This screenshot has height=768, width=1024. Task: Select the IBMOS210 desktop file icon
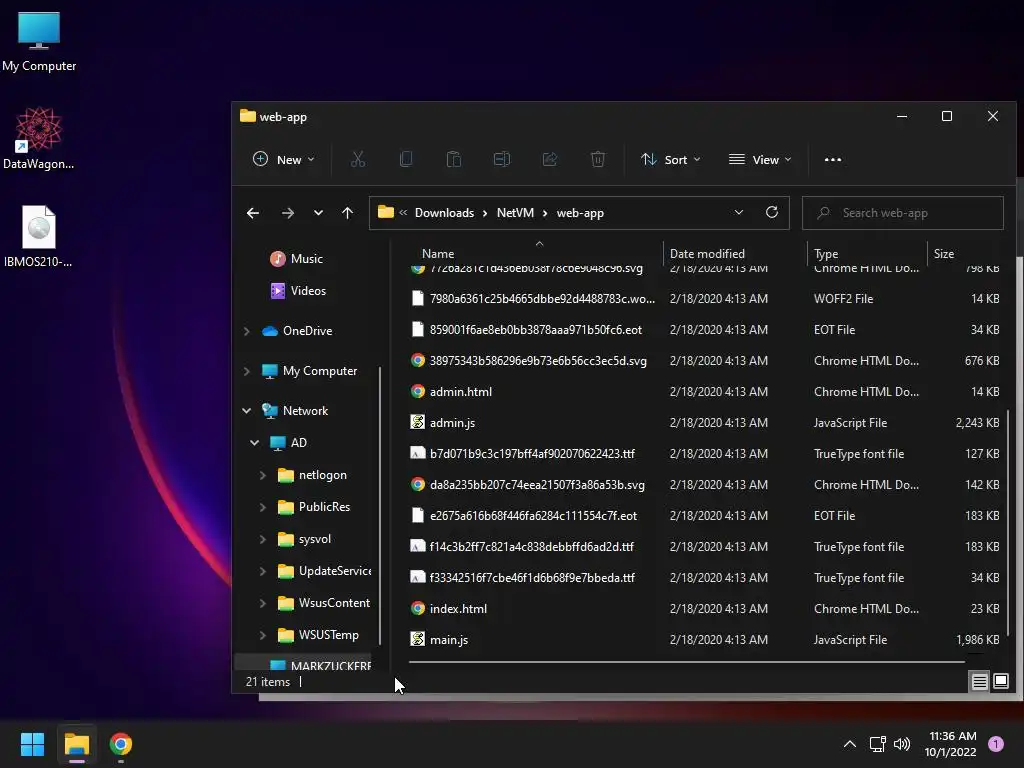tap(39, 236)
